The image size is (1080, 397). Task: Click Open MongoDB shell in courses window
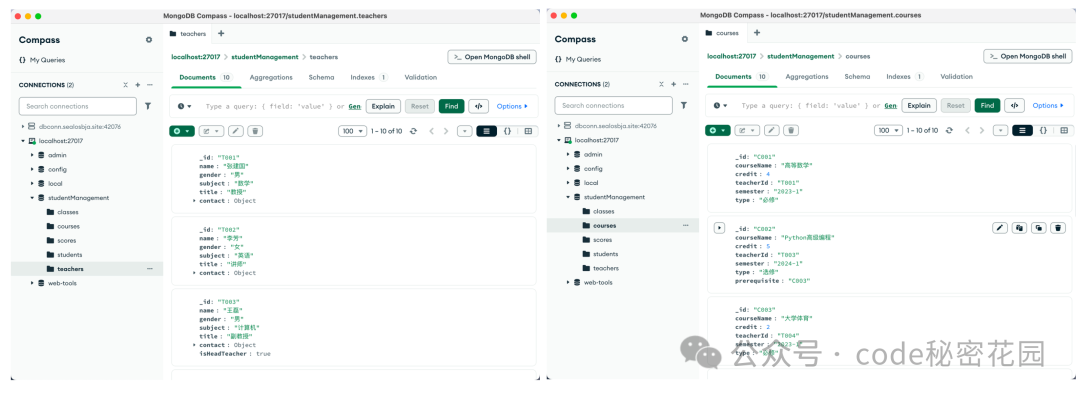[x=1028, y=56]
